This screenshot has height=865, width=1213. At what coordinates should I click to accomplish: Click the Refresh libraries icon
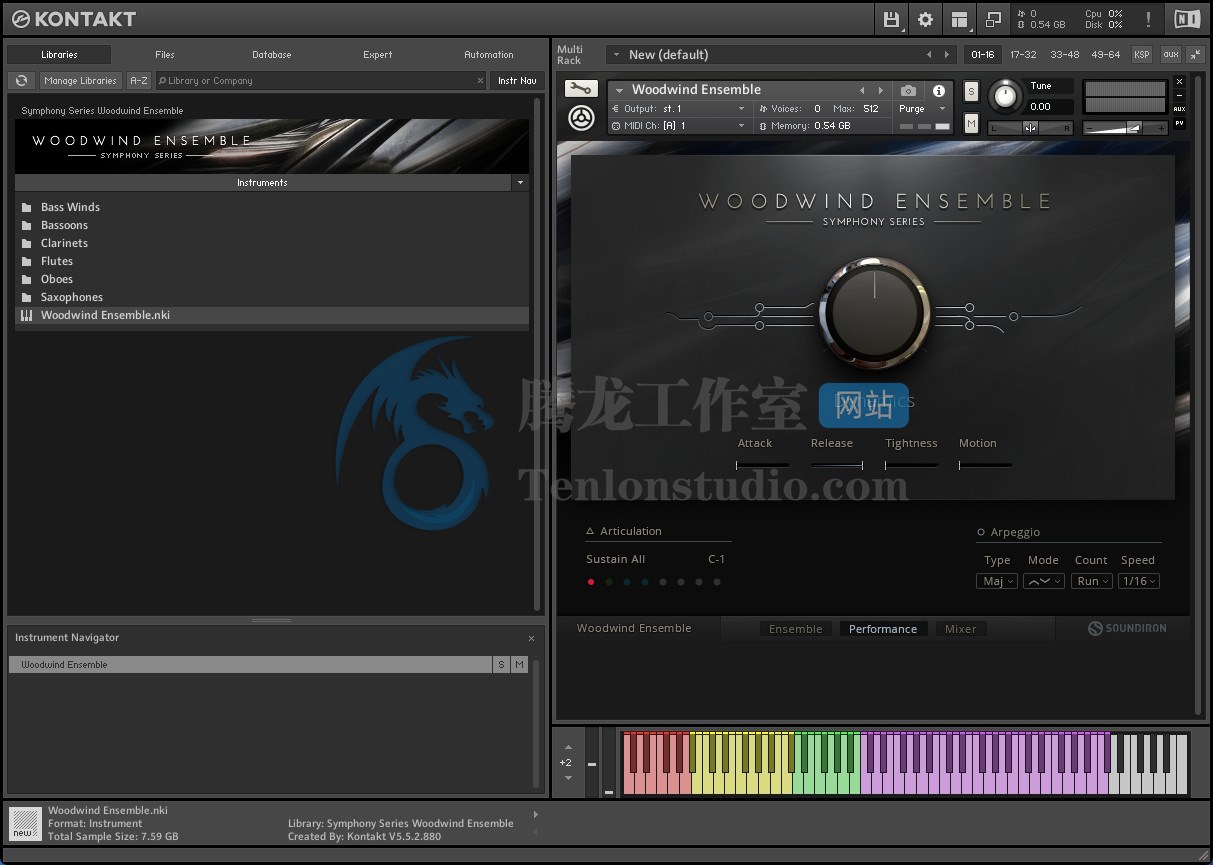tap(21, 81)
